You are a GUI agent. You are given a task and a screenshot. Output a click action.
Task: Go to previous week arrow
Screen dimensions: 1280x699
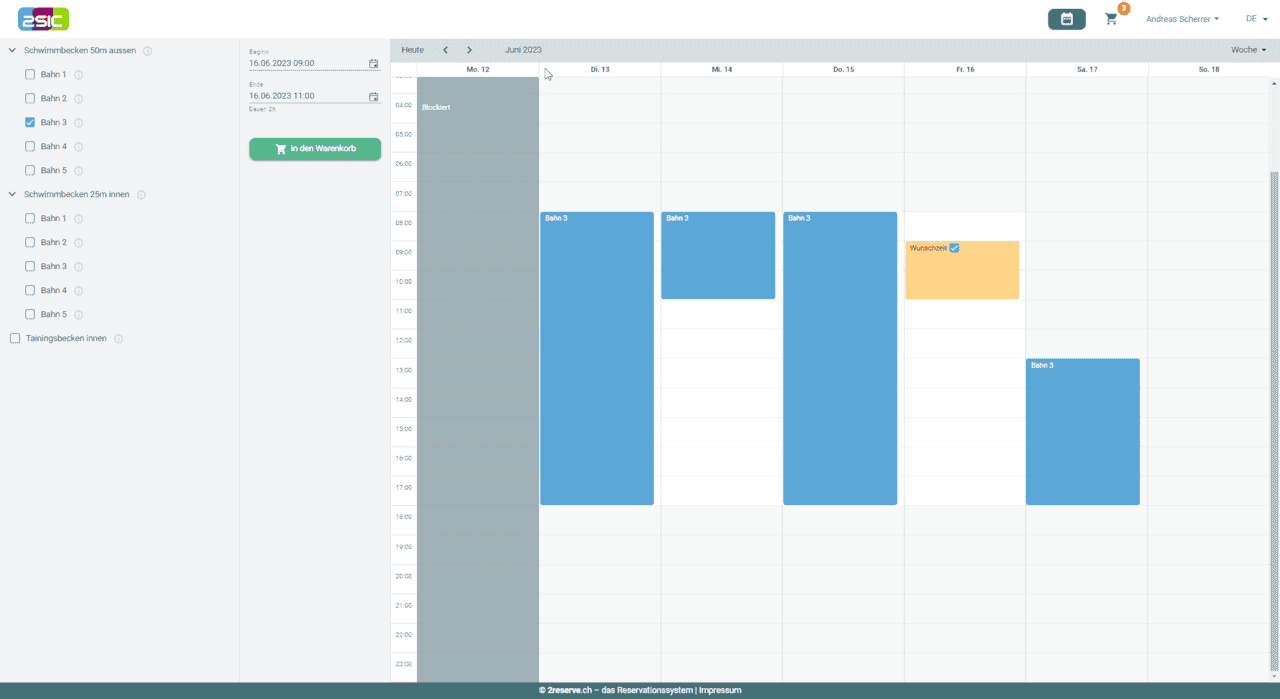445,50
